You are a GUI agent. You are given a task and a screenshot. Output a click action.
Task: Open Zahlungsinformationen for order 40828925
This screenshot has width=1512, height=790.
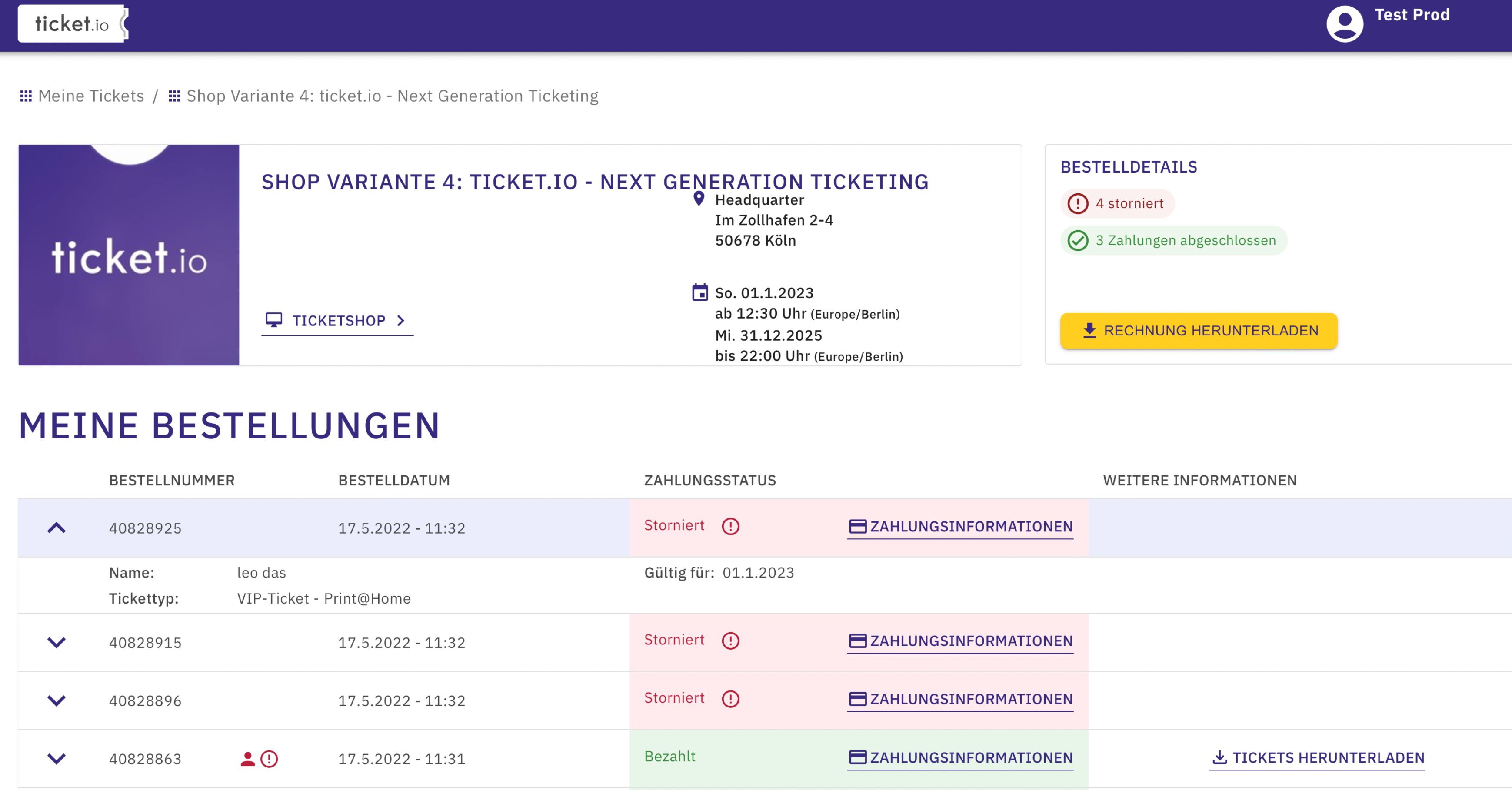[x=960, y=527]
